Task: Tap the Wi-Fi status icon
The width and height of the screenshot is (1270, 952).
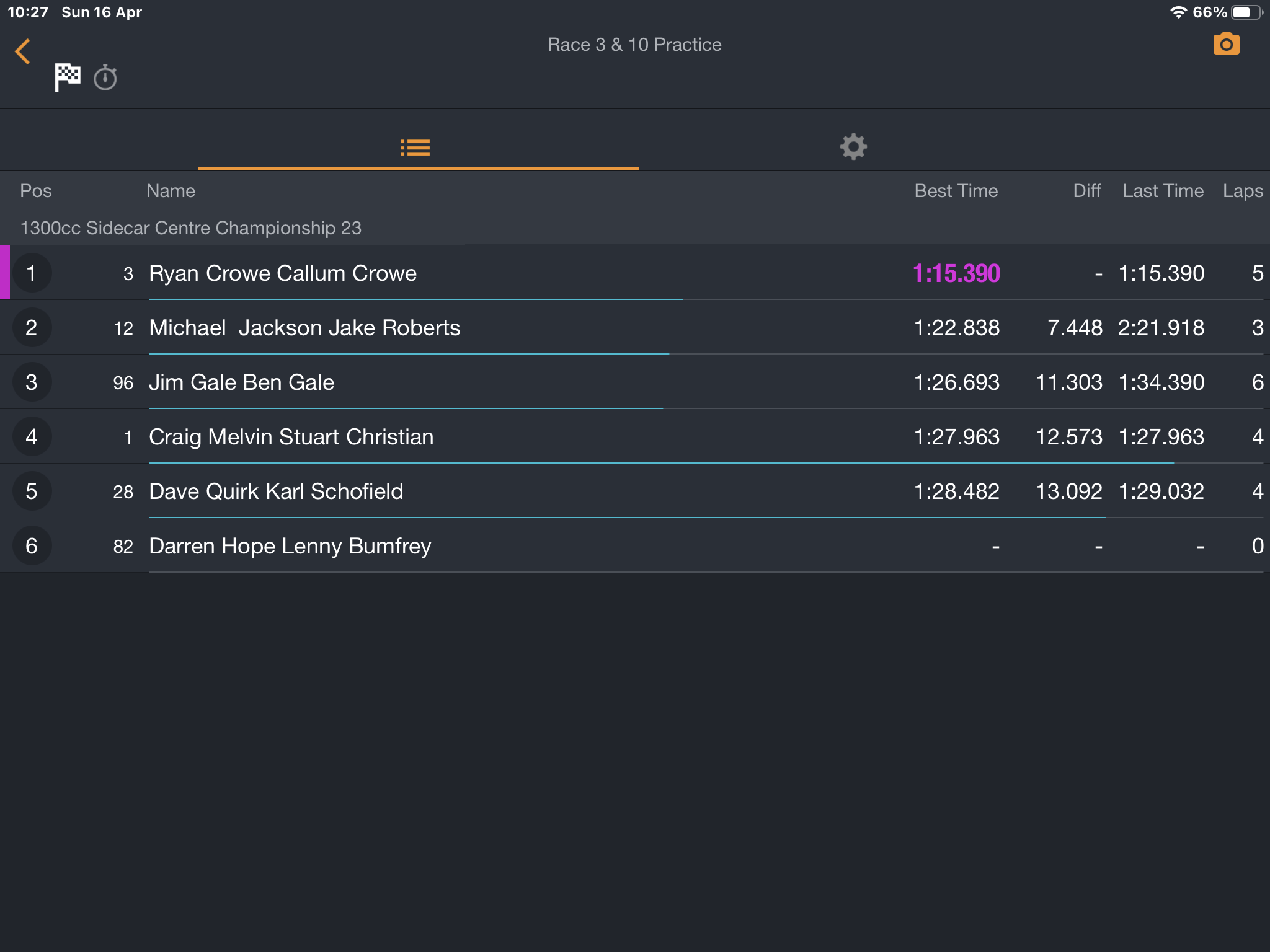Action: (1178, 12)
